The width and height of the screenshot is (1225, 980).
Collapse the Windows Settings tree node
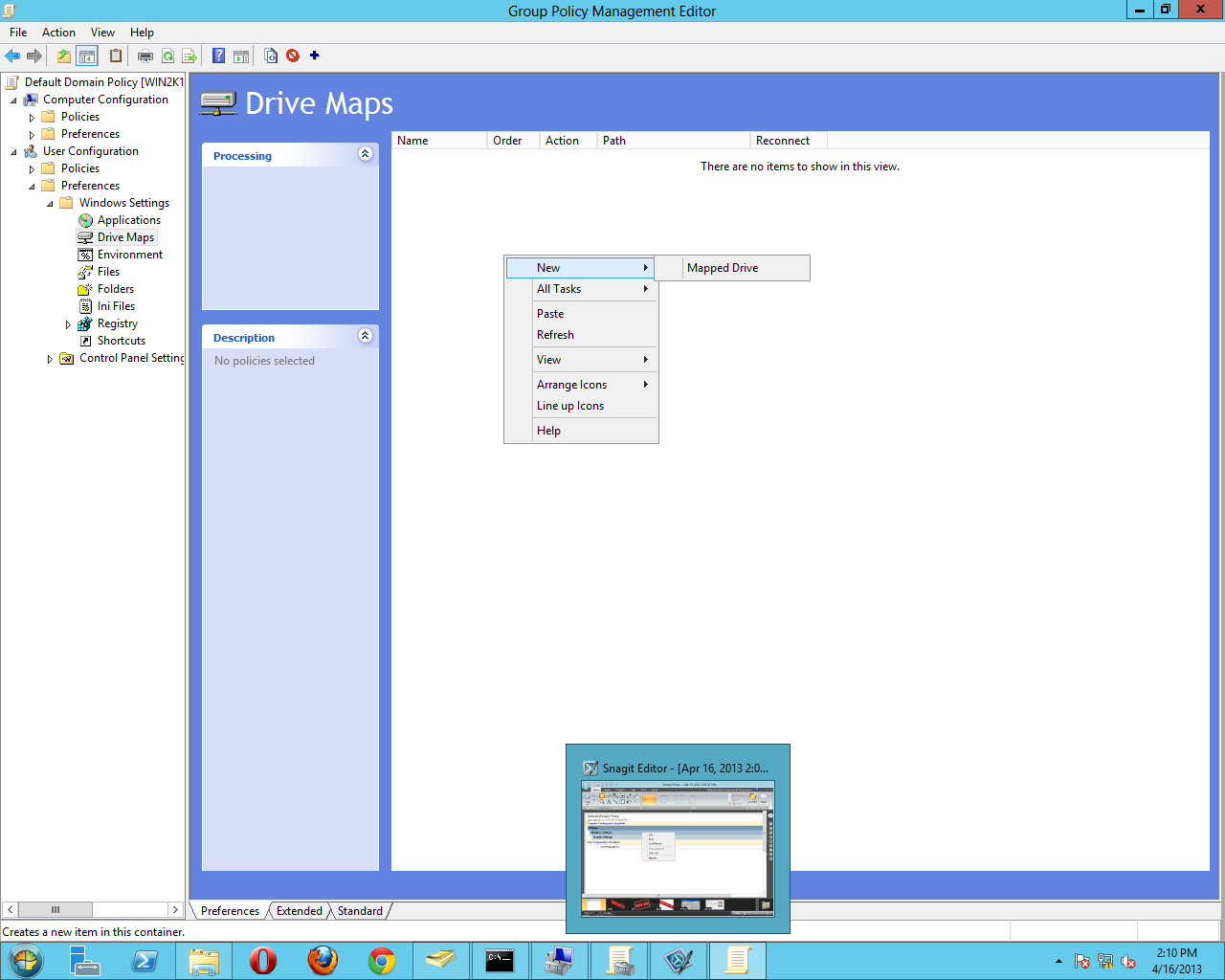[x=50, y=202]
